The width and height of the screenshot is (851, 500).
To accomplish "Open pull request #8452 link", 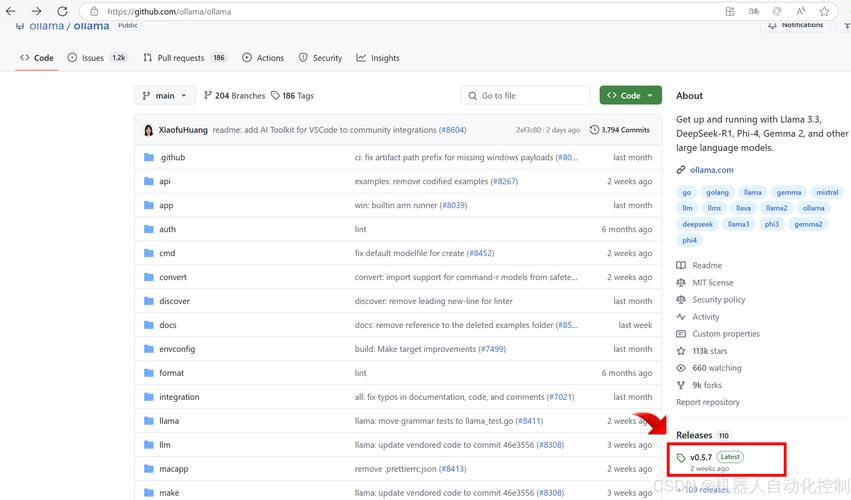I will (480, 253).
